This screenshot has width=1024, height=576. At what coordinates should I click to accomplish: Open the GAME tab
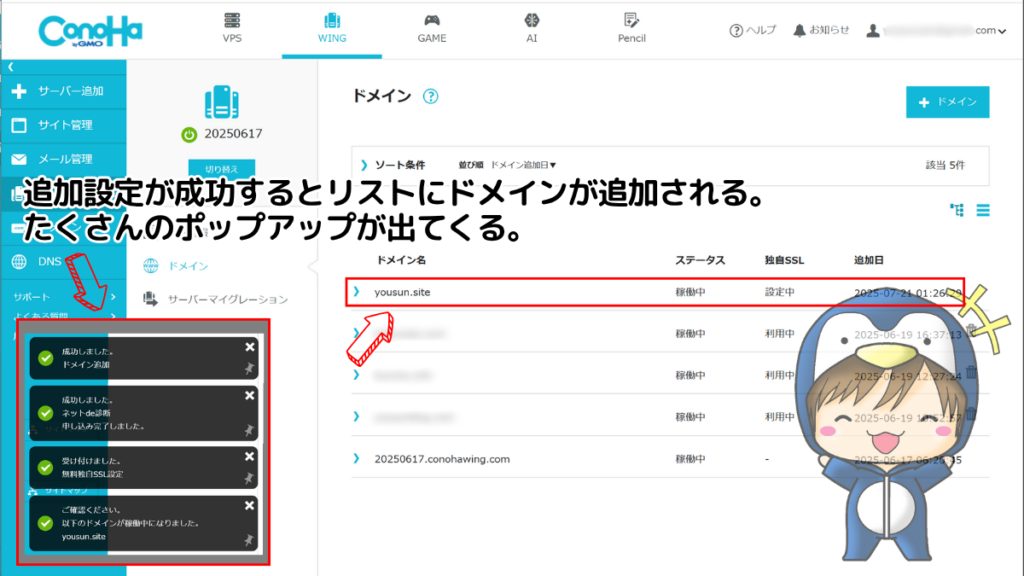(432, 29)
